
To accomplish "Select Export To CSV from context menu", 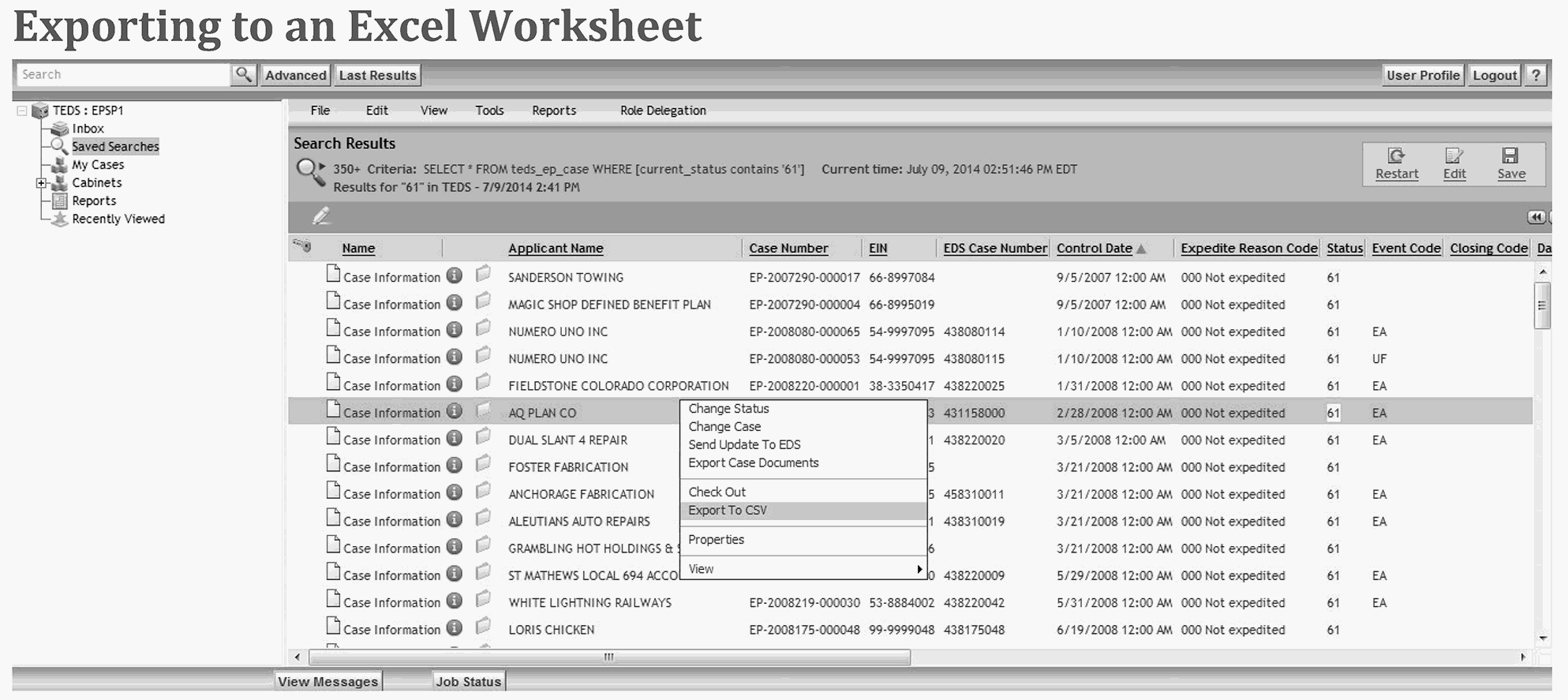I will (x=728, y=511).
